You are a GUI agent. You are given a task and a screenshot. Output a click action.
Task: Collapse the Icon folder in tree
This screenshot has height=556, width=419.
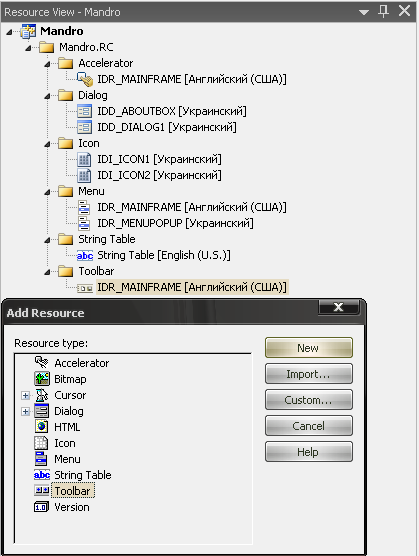[47, 144]
